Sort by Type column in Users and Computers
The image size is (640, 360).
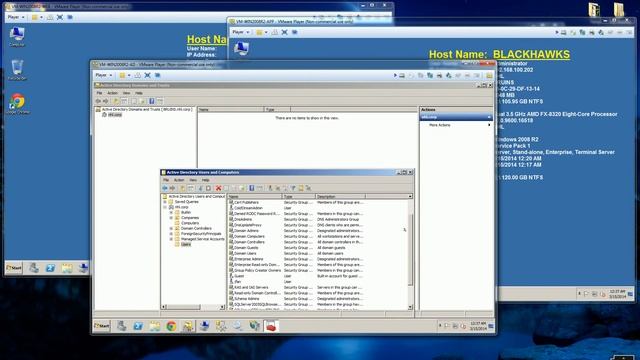tap(299, 196)
